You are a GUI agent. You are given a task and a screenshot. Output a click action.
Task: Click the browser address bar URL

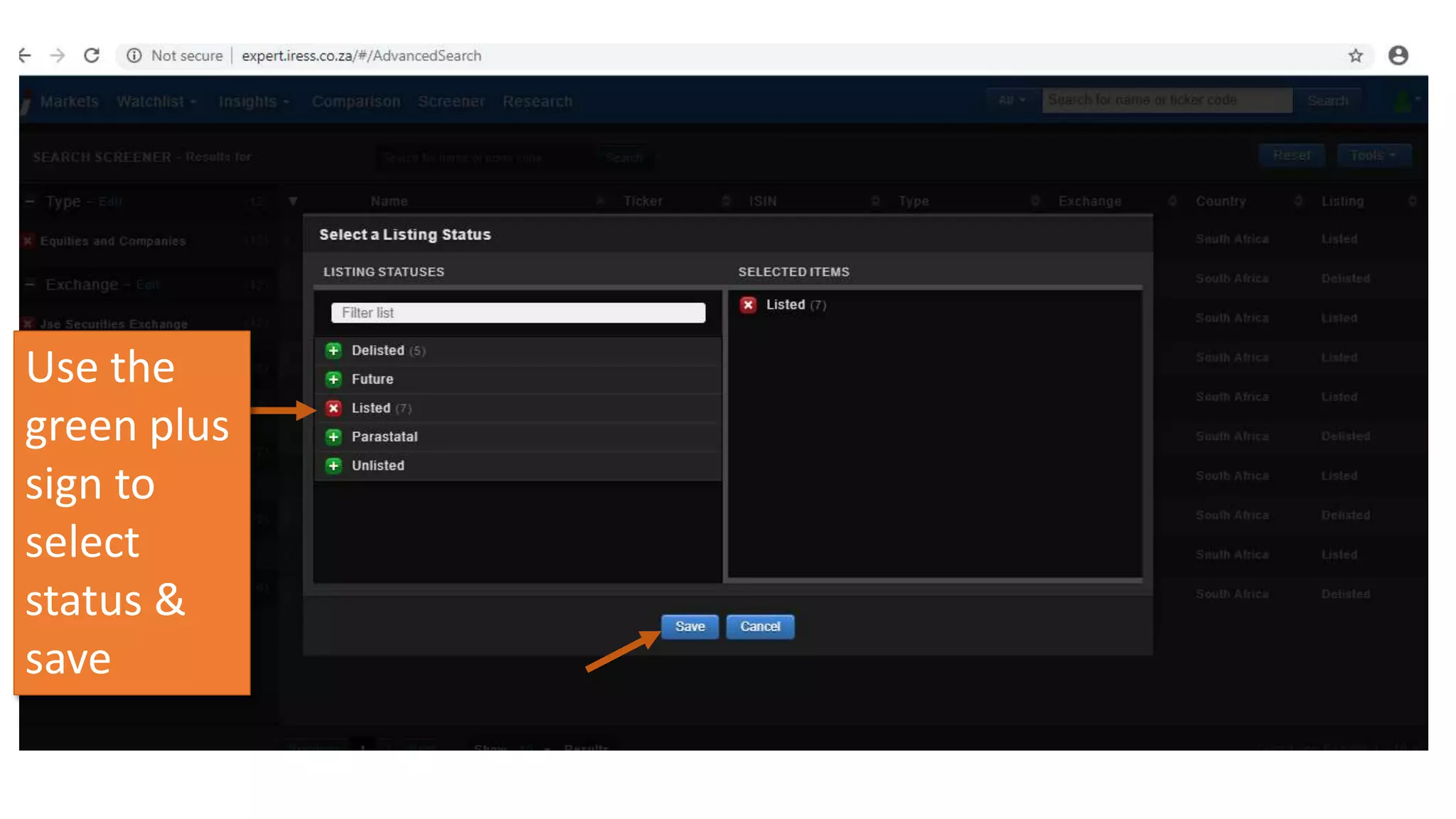(361, 55)
